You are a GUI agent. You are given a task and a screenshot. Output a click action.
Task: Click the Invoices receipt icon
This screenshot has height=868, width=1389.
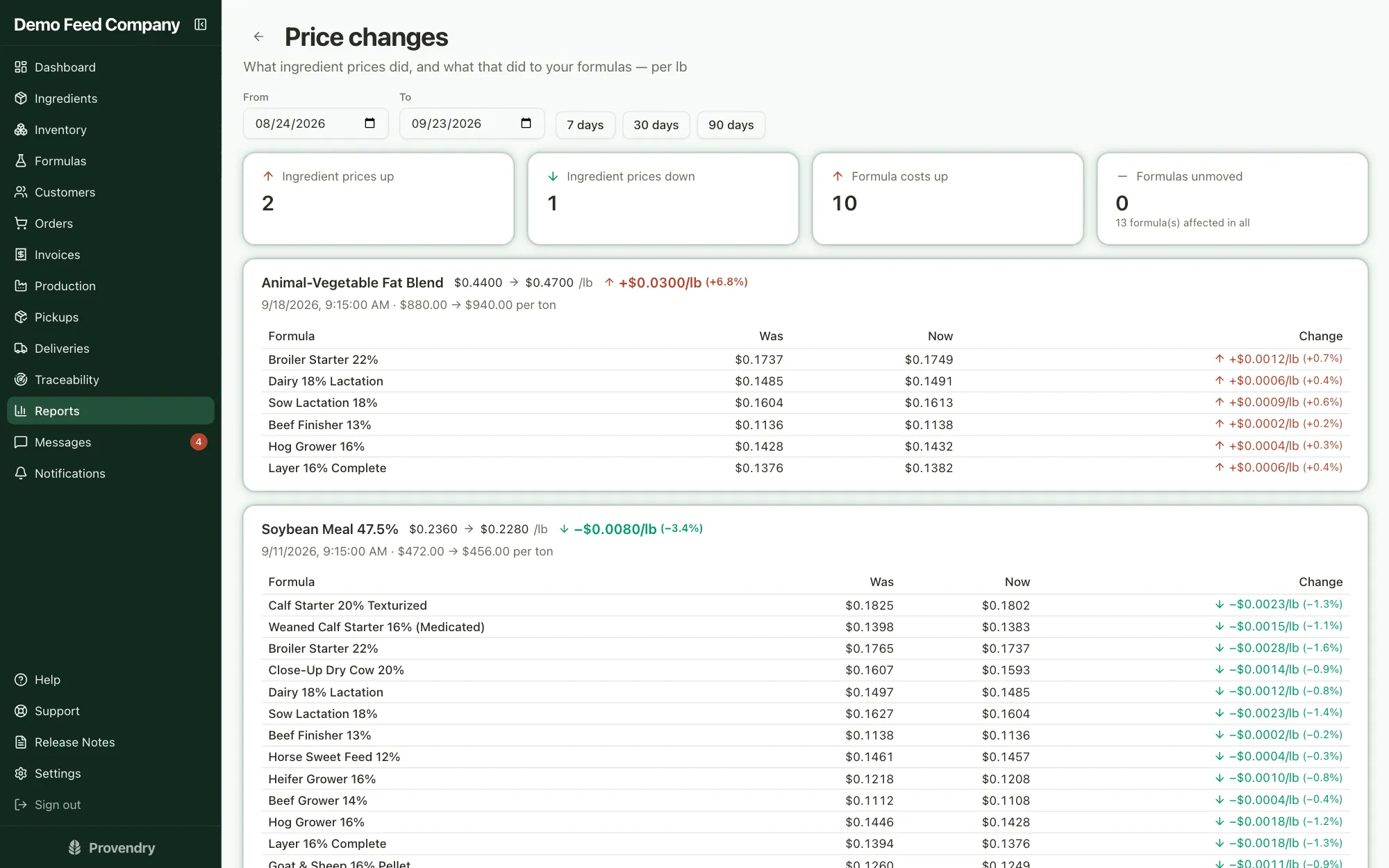point(21,254)
